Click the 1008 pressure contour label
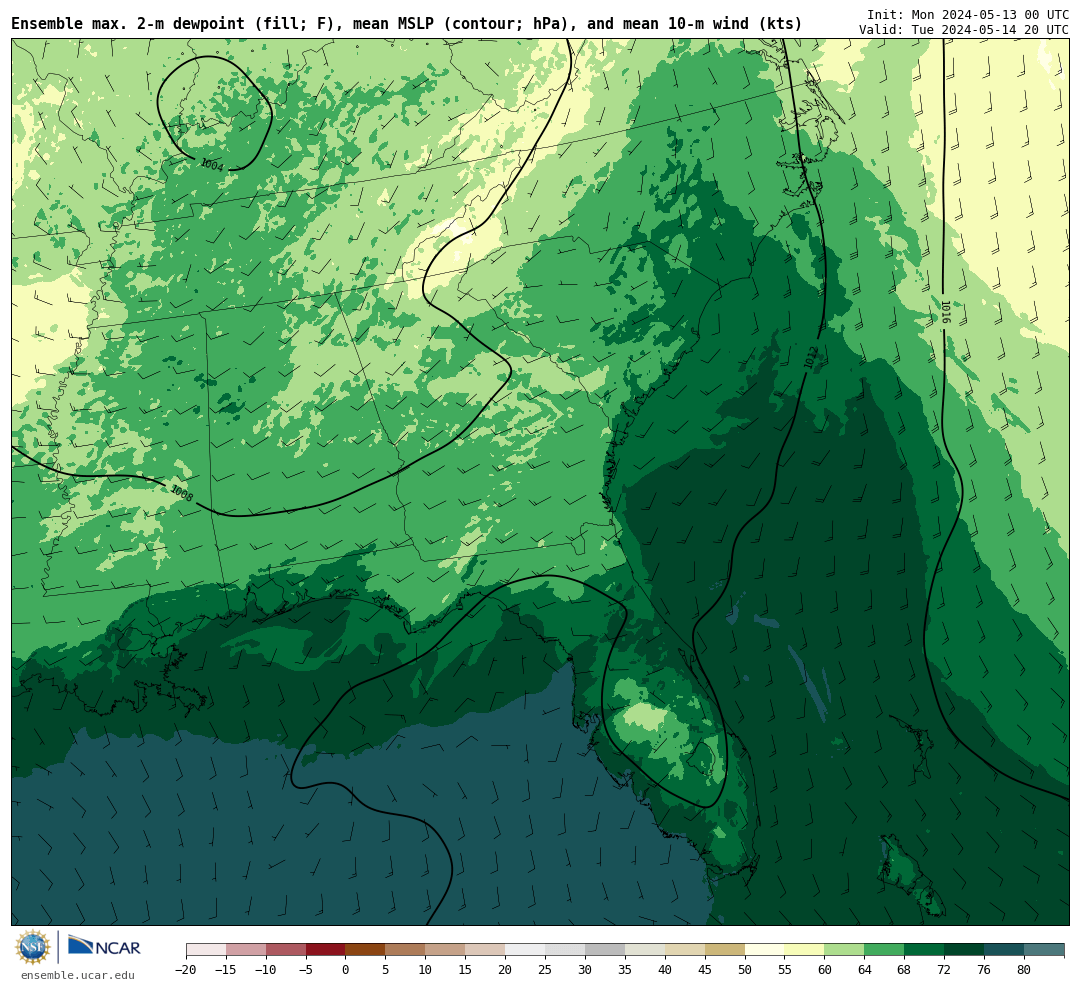The height and width of the screenshot is (988, 1080). (181, 493)
